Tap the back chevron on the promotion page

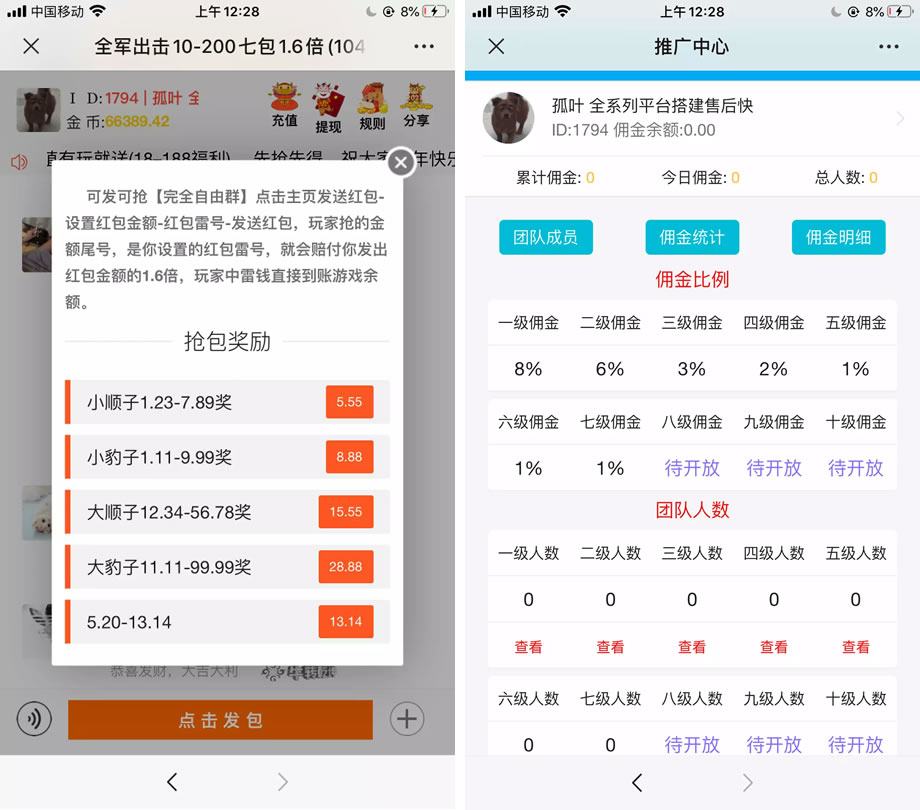[x=637, y=784]
